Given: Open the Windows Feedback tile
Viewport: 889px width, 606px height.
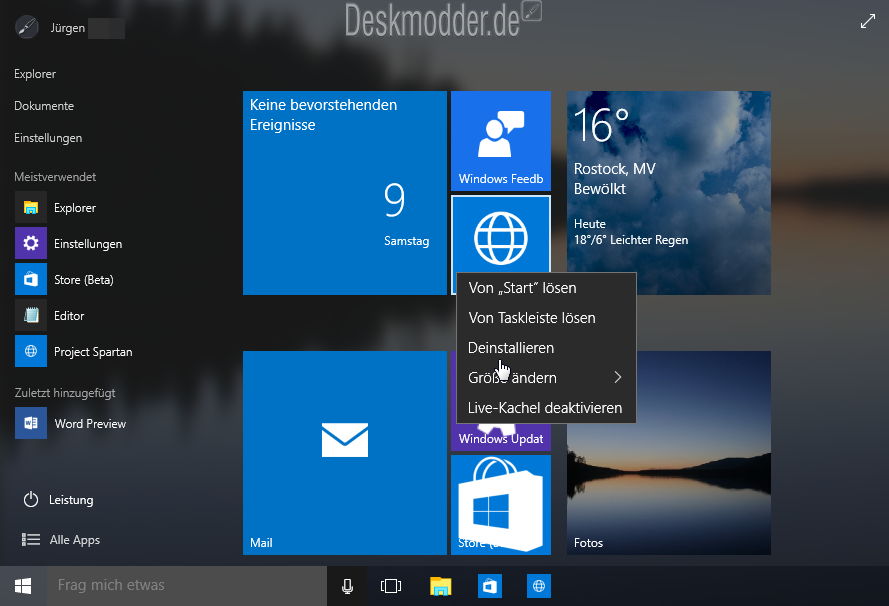Looking at the screenshot, I should click(x=501, y=141).
